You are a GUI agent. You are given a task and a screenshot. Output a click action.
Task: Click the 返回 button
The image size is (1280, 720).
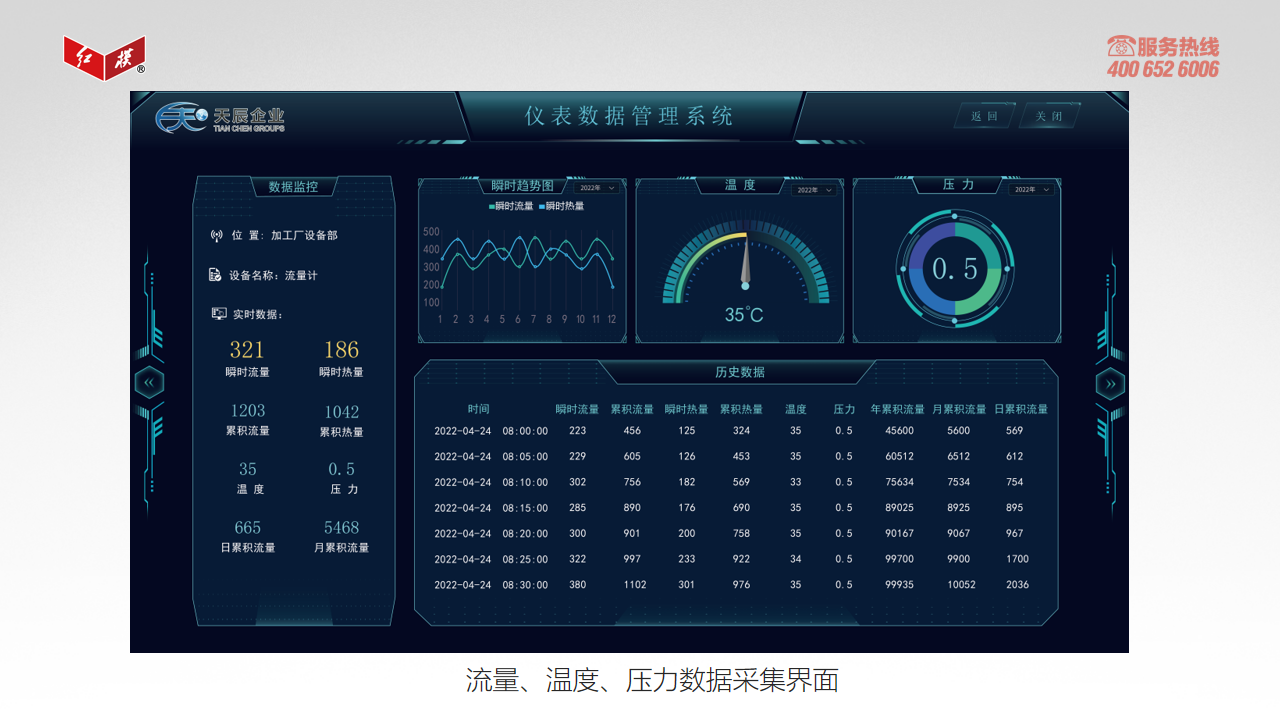984,116
